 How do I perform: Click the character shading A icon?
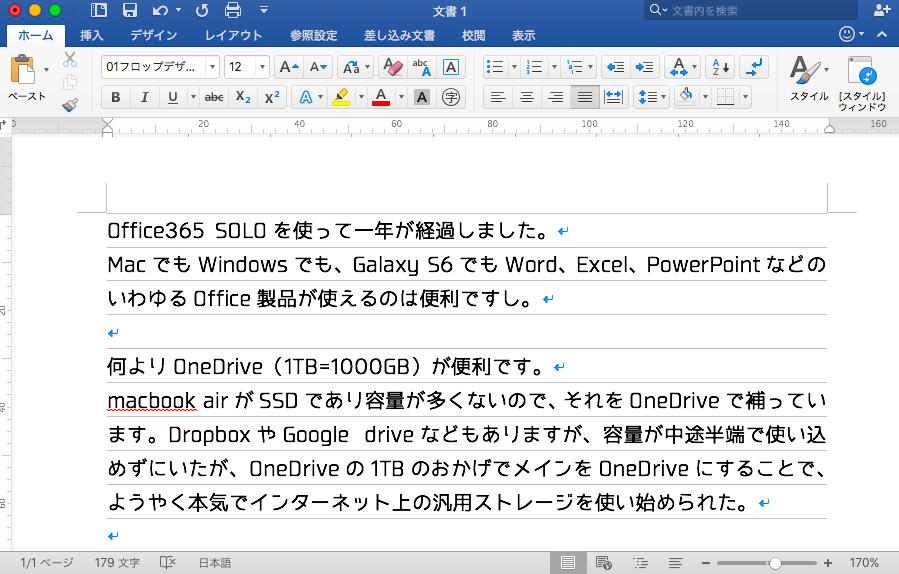click(x=422, y=97)
